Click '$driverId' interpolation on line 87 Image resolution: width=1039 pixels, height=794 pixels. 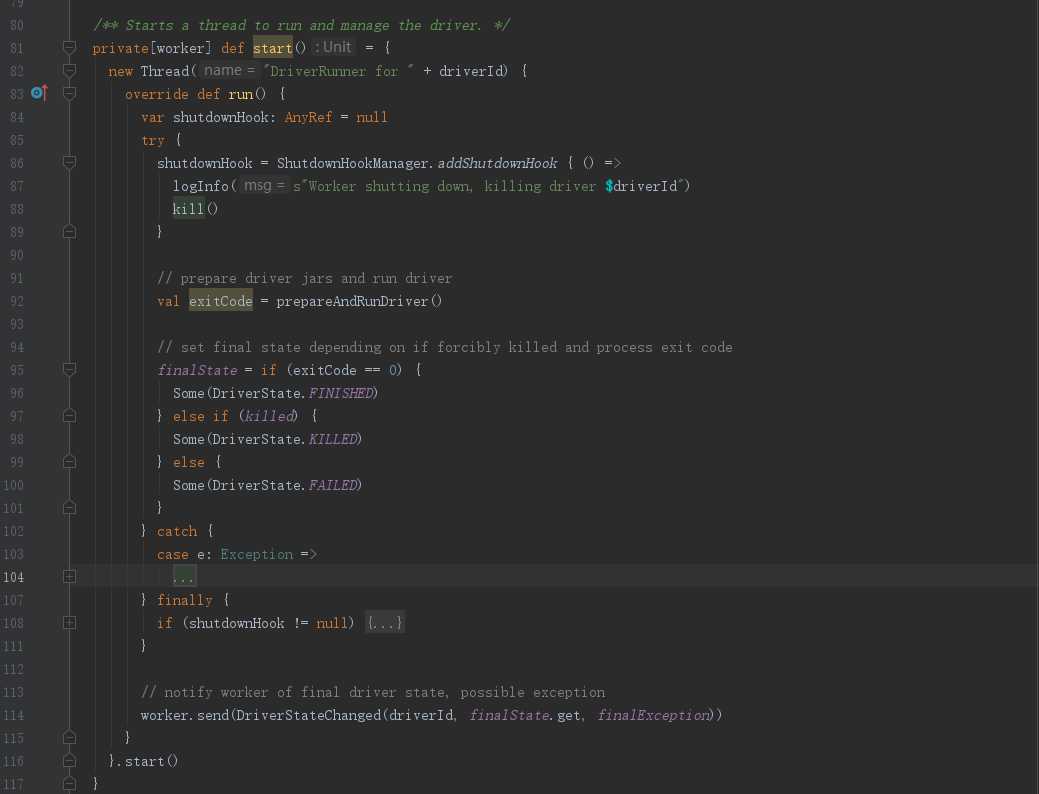tap(641, 186)
